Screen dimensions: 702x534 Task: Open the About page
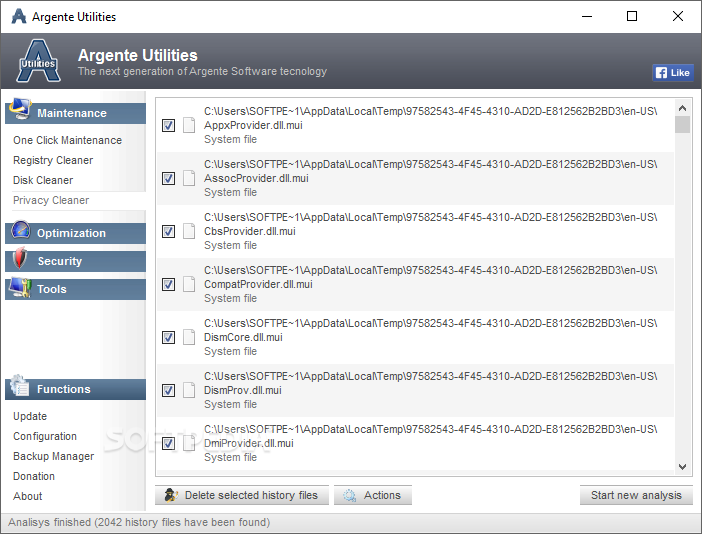[28, 496]
